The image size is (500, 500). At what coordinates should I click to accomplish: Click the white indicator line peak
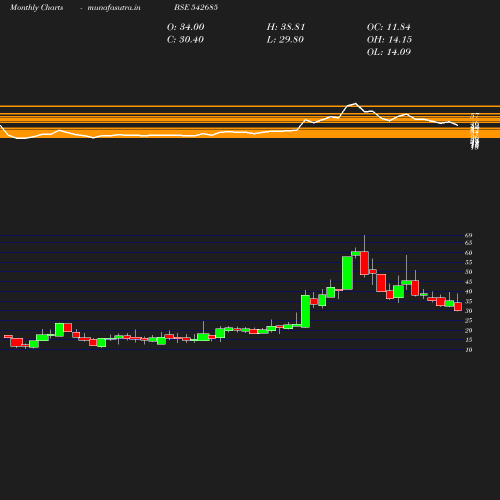[355, 103]
